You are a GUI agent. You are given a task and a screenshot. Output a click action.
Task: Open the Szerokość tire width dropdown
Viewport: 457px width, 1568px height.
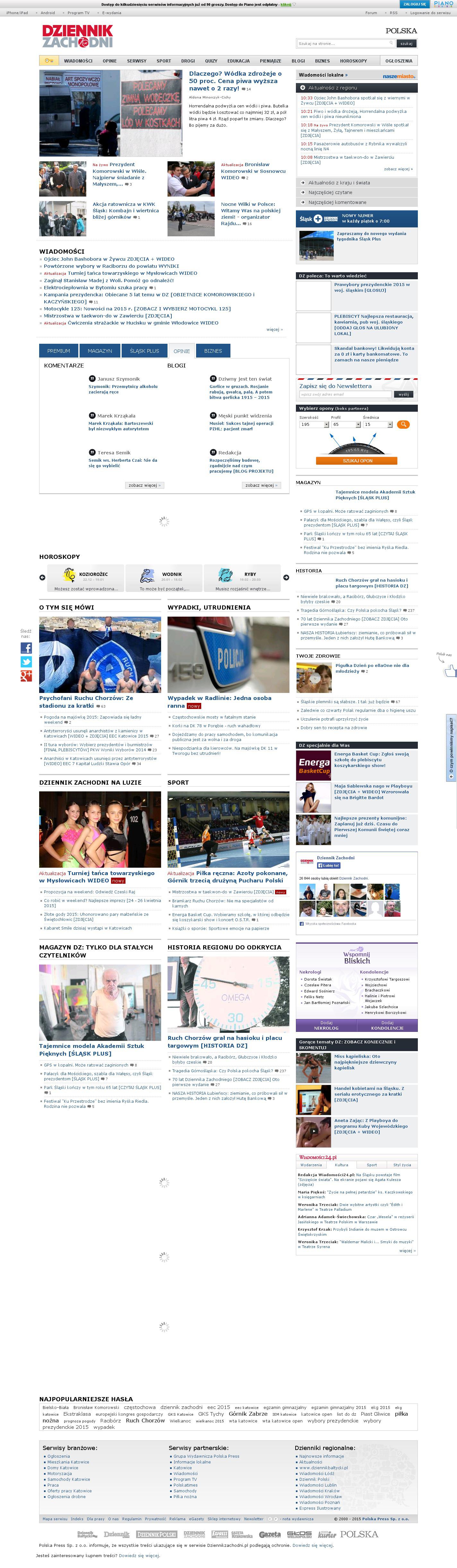tap(314, 425)
